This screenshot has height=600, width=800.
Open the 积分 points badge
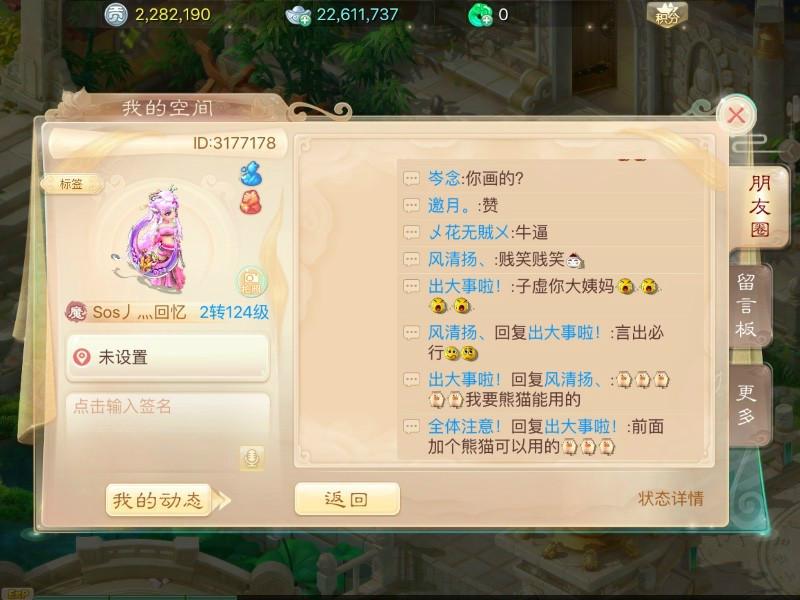click(667, 15)
